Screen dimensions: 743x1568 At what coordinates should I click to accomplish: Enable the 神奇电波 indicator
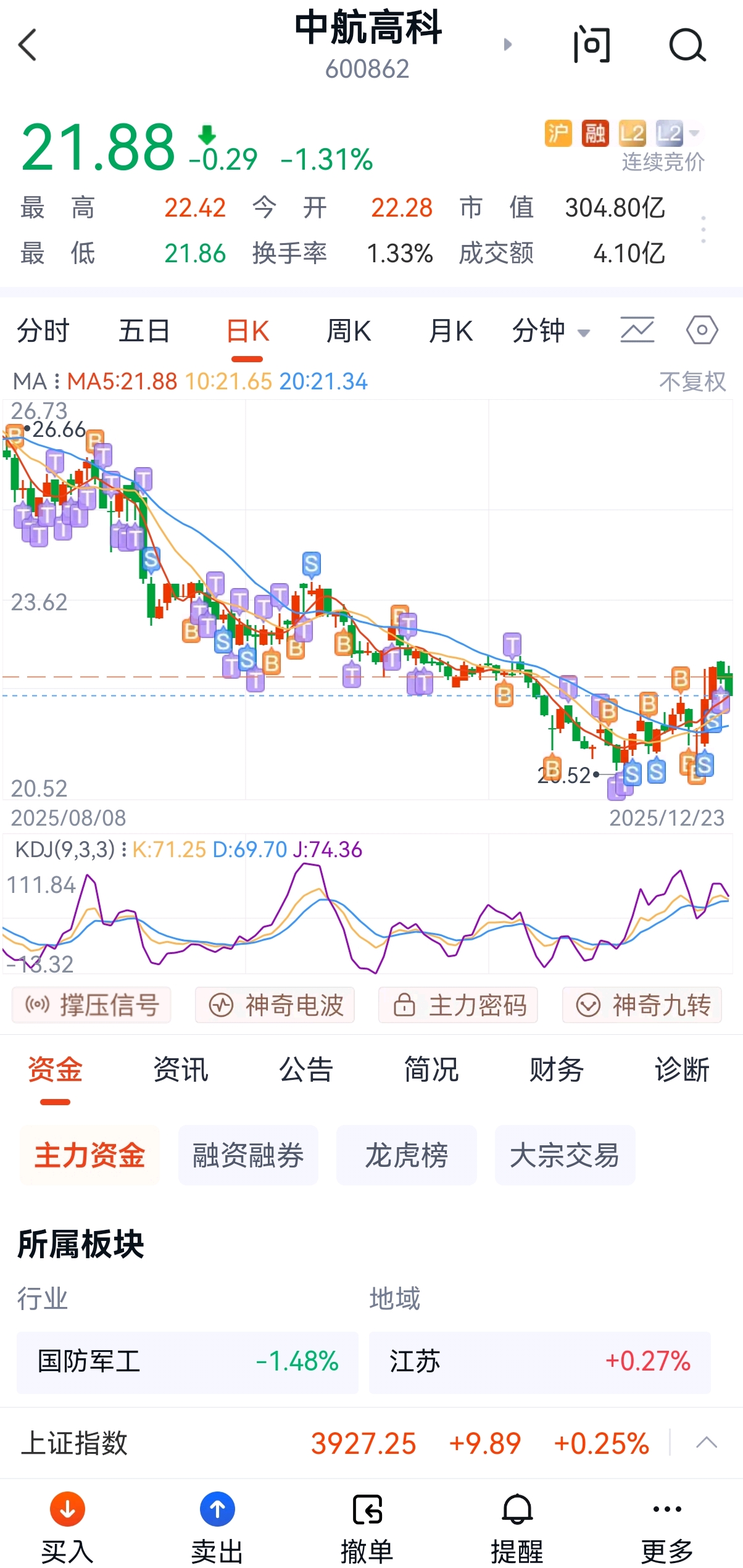[275, 1005]
